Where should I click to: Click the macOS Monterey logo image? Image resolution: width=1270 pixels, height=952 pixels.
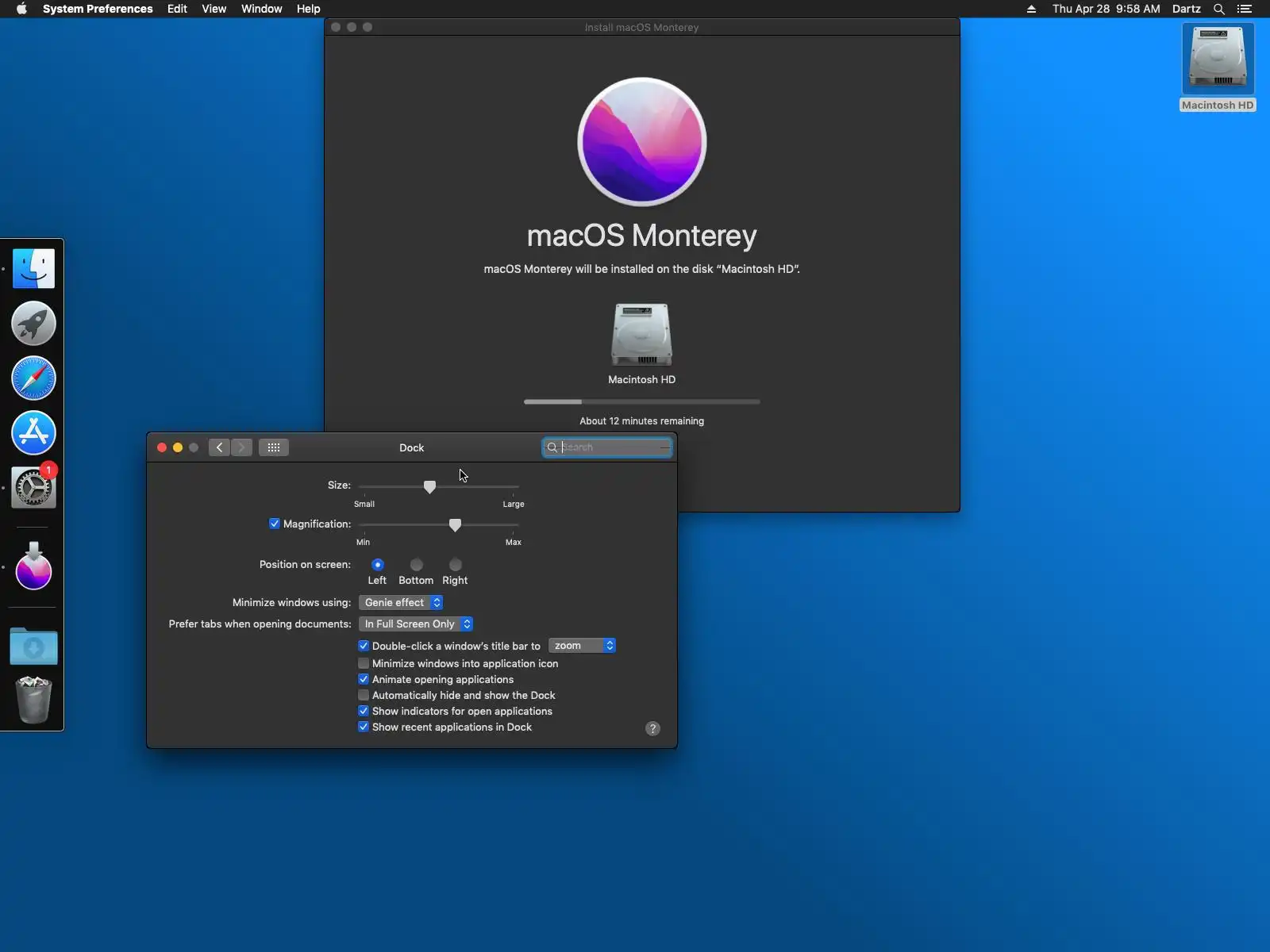point(641,142)
